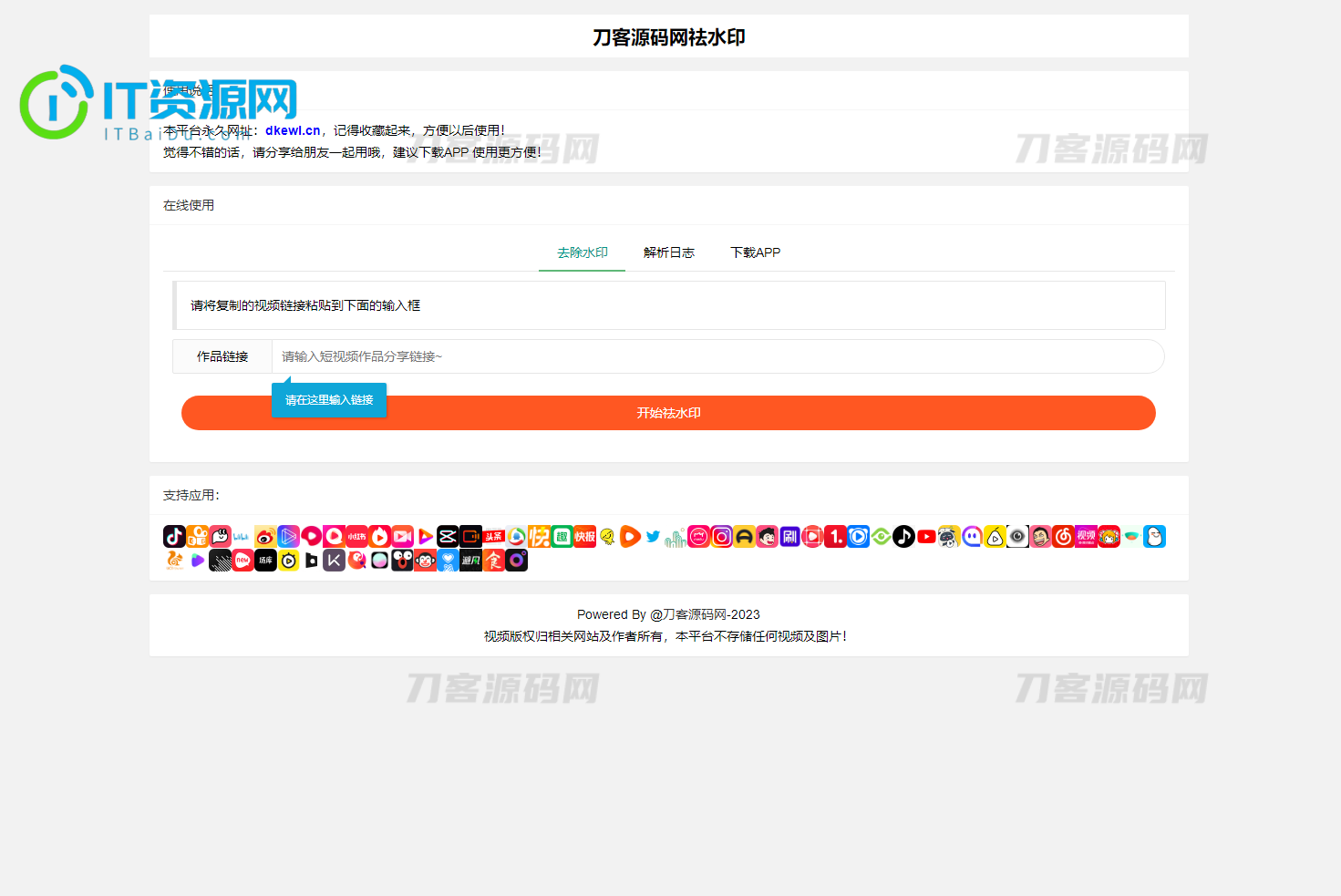
Task: Click the orange 快 app icon
Action: [x=540, y=536]
